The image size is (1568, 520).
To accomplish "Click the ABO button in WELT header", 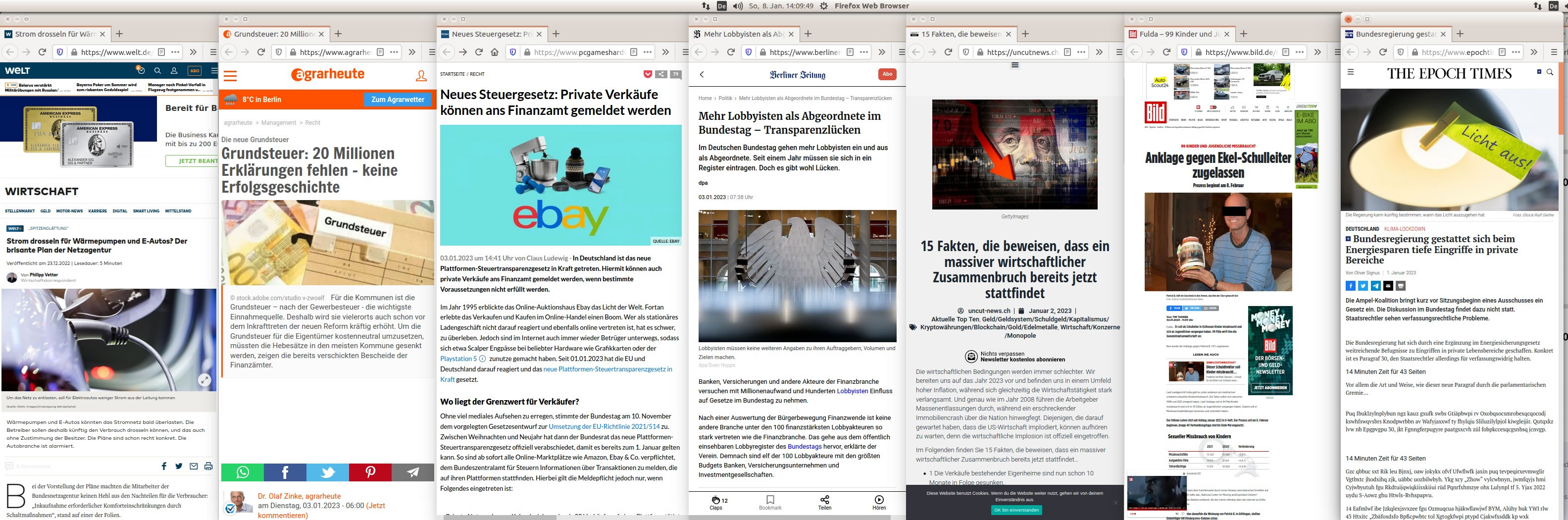I will click(194, 71).
